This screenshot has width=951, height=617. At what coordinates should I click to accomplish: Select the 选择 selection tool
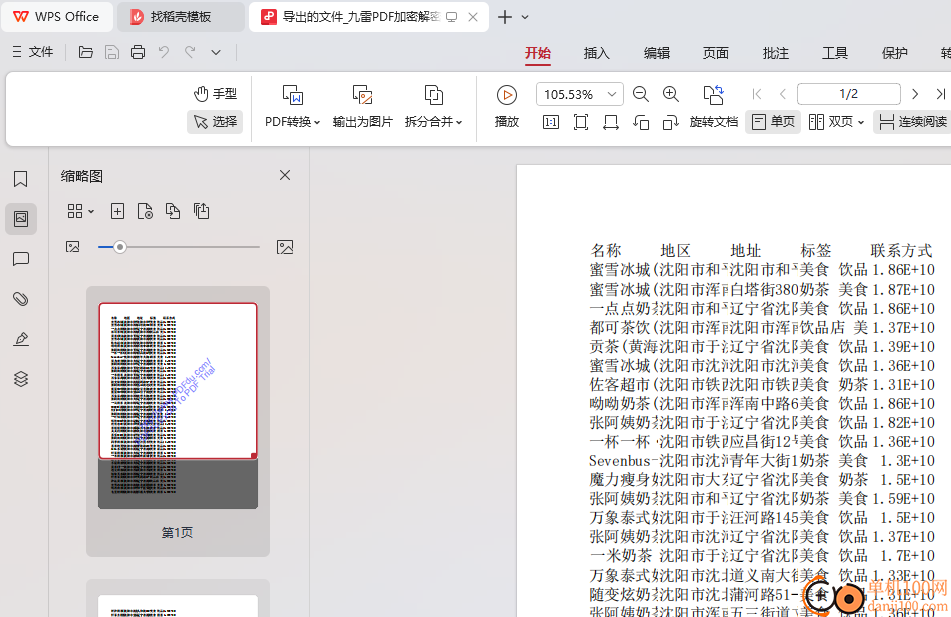pos(215,121)
